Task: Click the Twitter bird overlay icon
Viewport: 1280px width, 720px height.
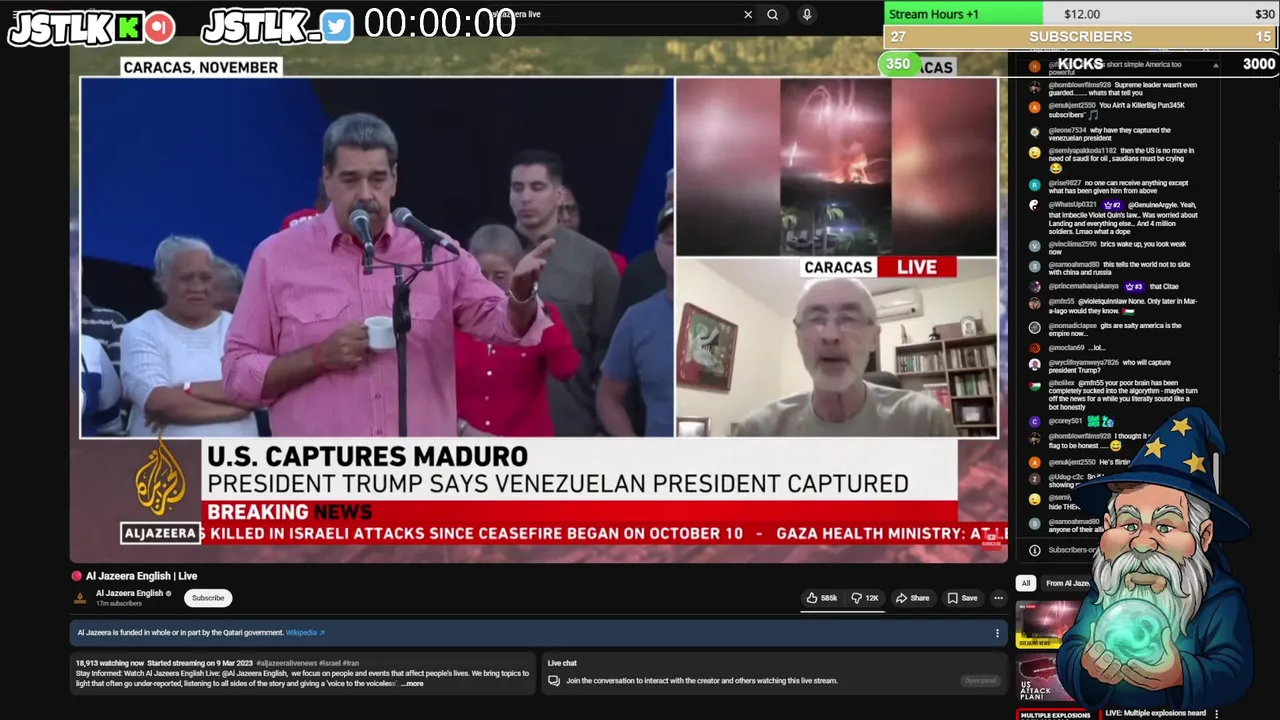Action: (337, 28)
